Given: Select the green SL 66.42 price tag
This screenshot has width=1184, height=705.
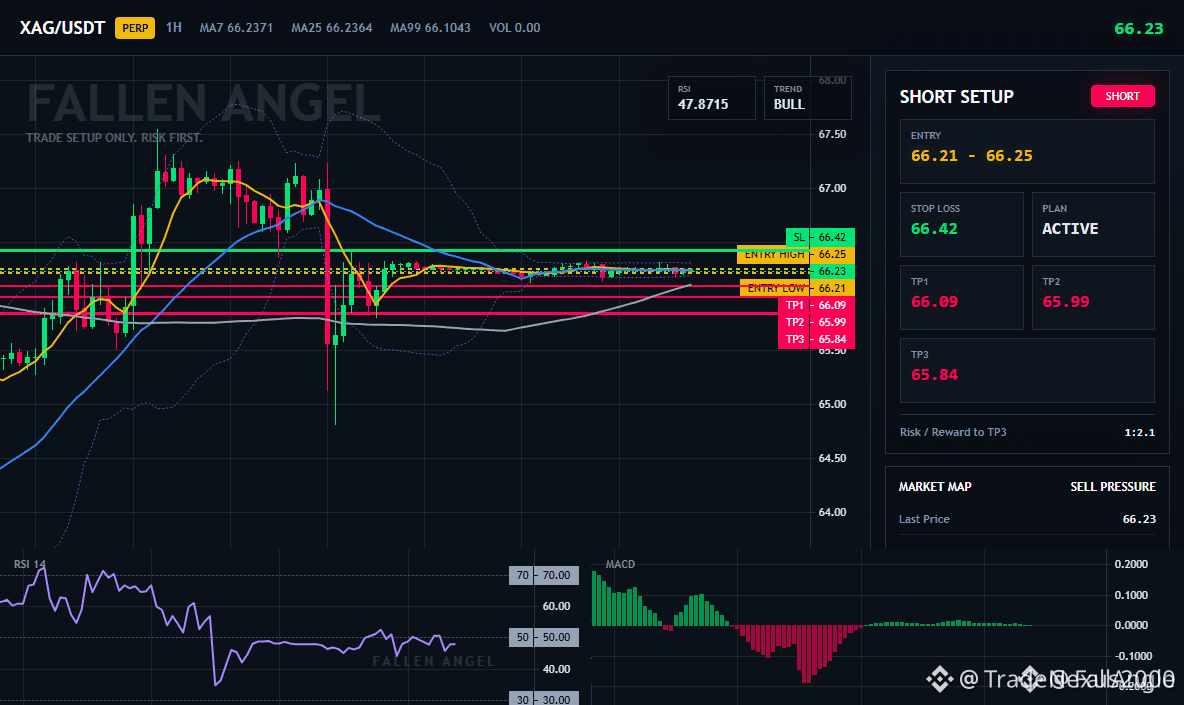Looking at the screenshot, I should pos(820,237).
